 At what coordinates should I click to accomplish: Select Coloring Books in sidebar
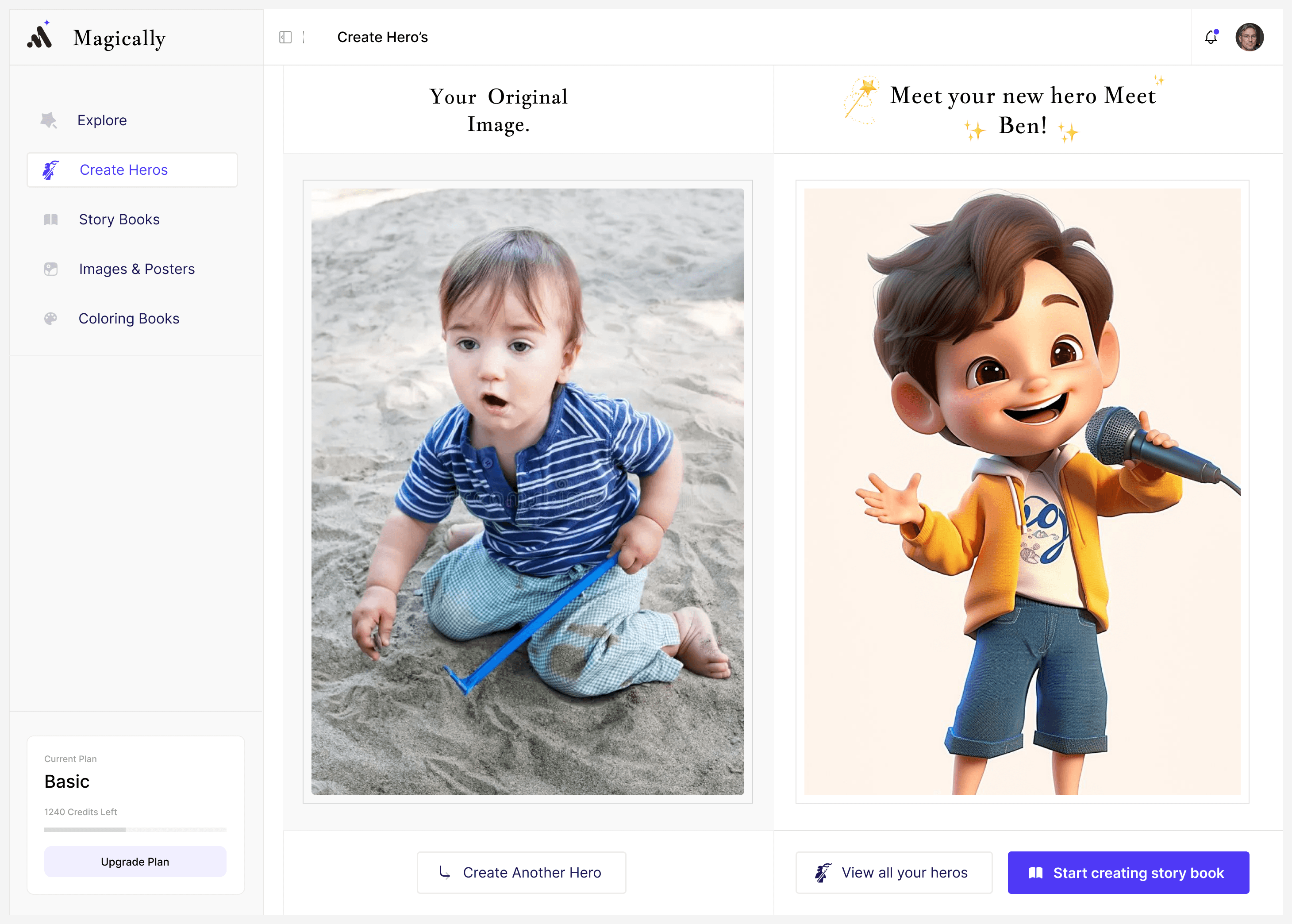pos(129,319)
